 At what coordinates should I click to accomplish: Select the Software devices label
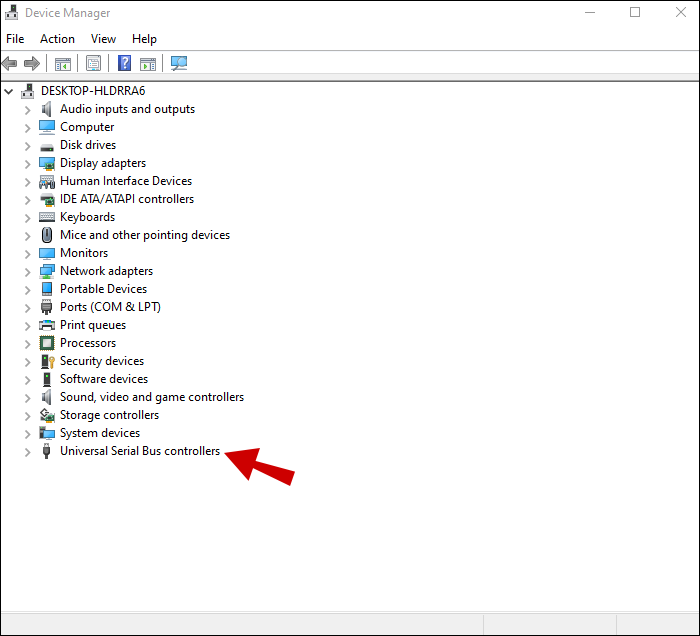[104, 379]
